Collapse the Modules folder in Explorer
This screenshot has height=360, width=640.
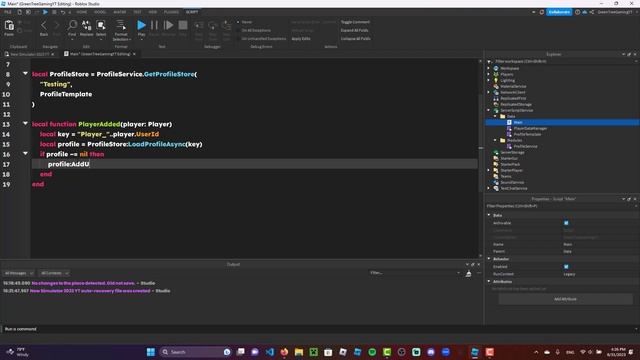[496, 140]
